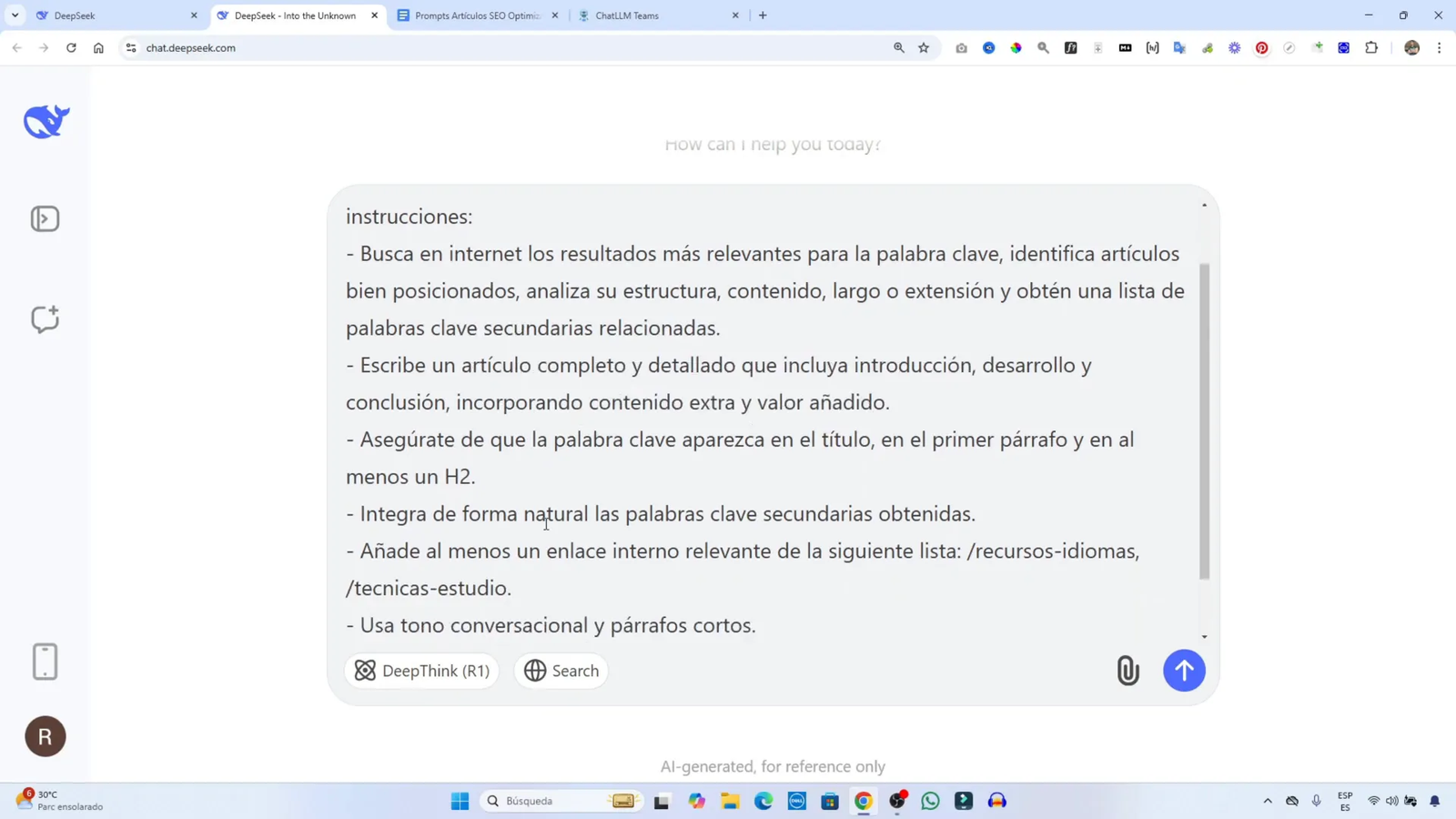Open the browser profile avatar
The height and width of the screenshot is (819, 1456).
click(x=1411, y=47)
